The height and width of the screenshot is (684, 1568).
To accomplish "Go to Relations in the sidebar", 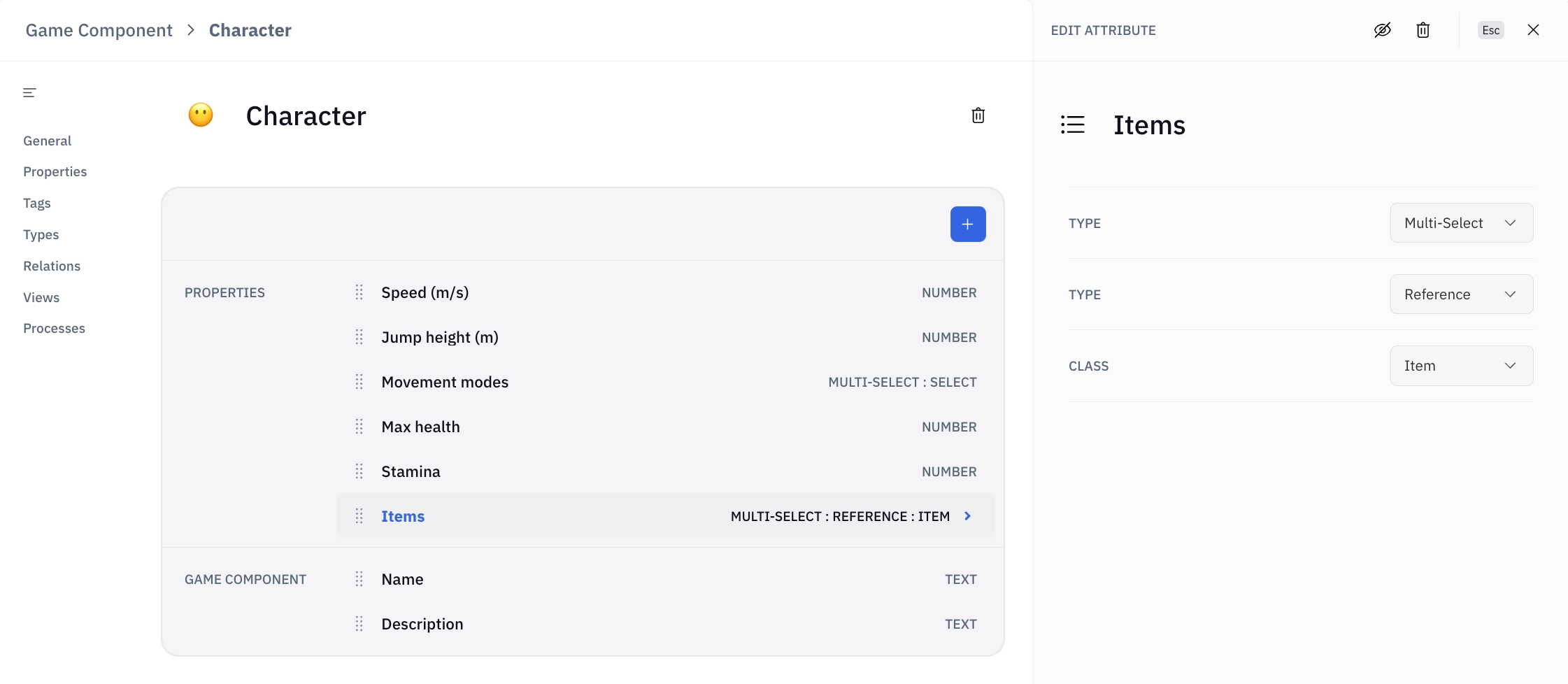I will tap(52, 266).
